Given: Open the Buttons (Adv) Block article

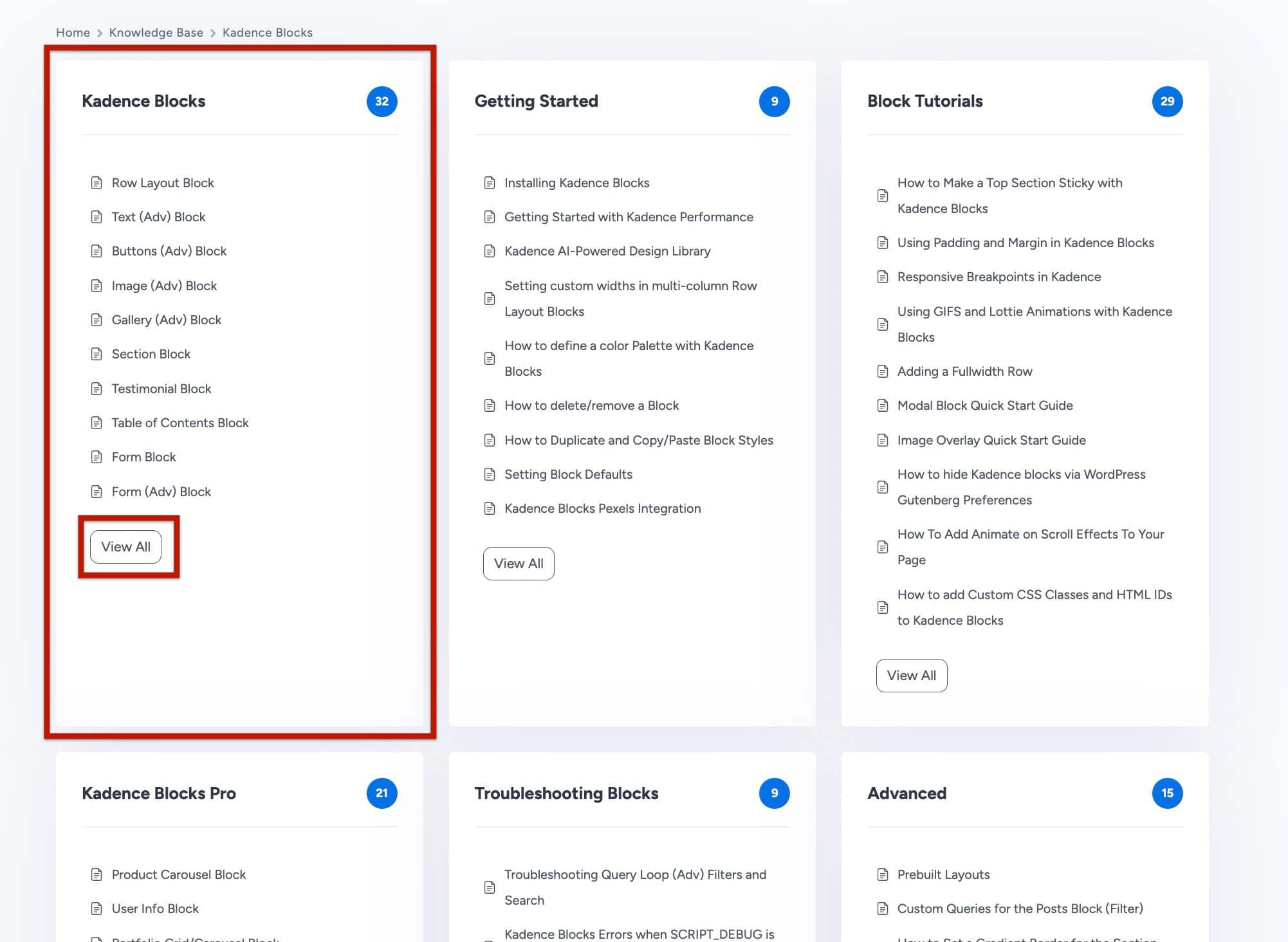Looking at the screenshot, I should coord(169,251).
